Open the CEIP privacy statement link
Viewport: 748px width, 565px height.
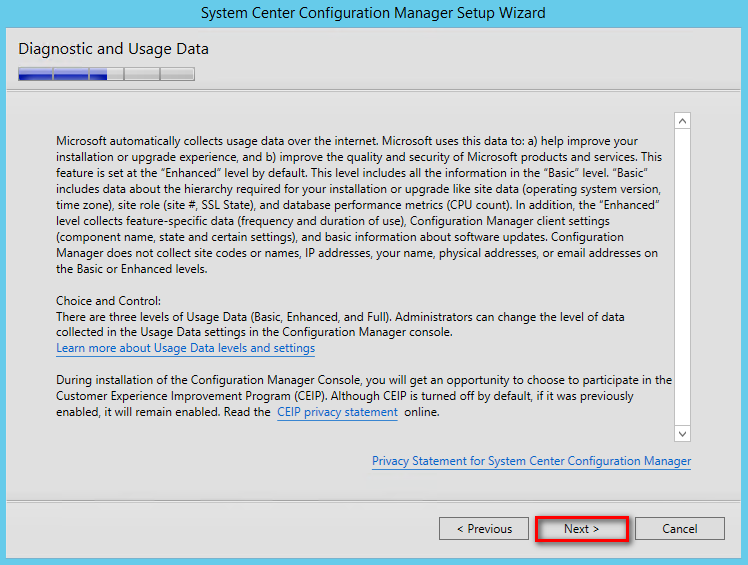click(337, 412)
